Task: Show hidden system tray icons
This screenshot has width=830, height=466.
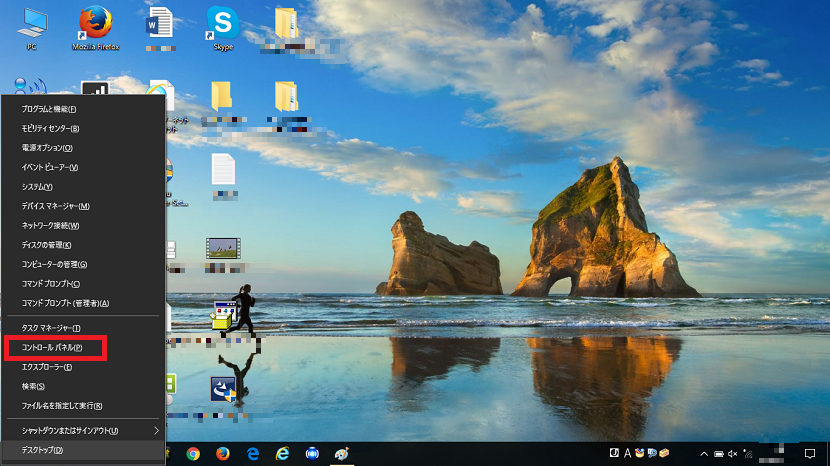Action: pyautogui.click(x=703, y=454)
